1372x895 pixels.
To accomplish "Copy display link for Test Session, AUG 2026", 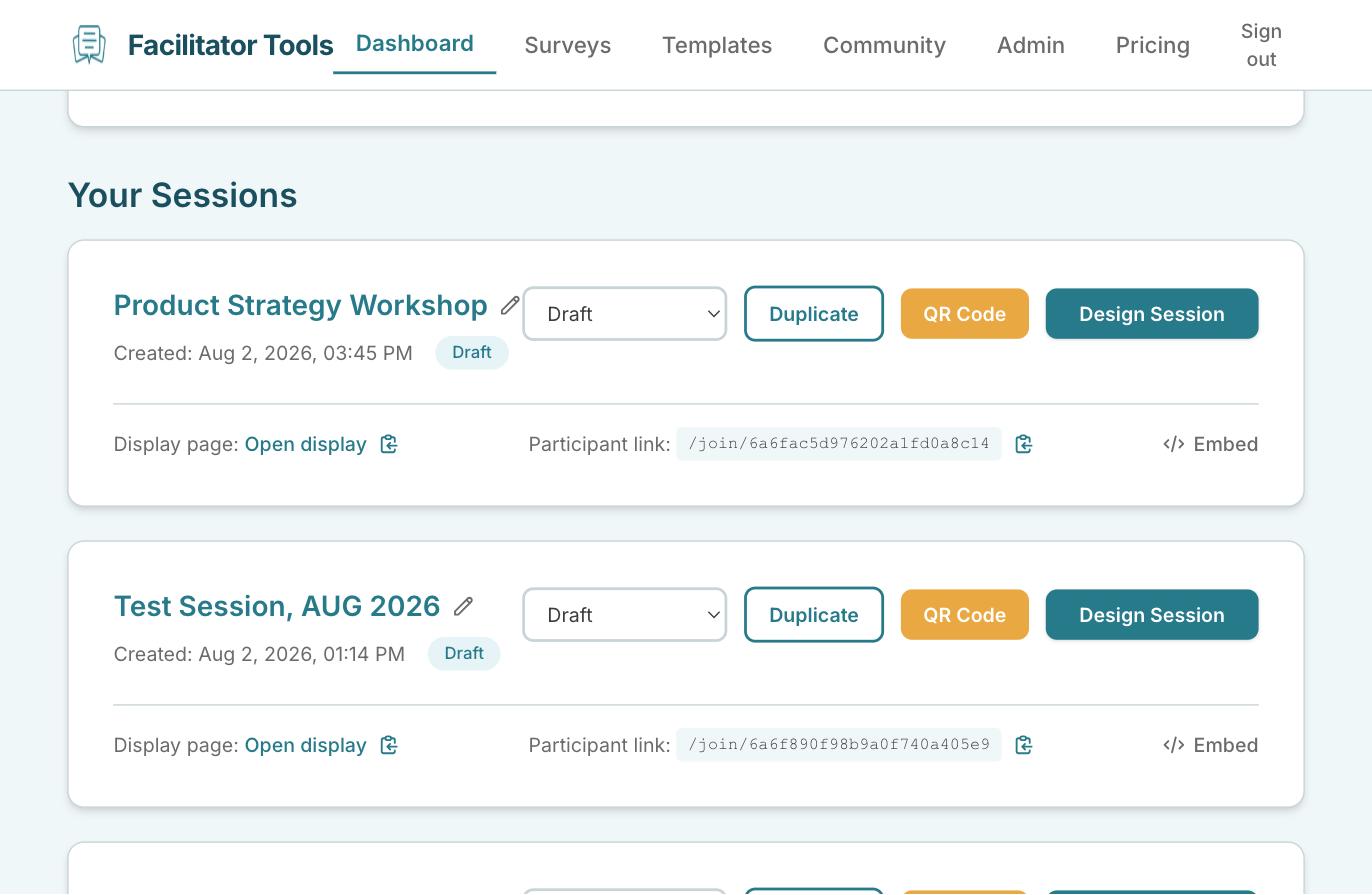I will pos(389,745).
